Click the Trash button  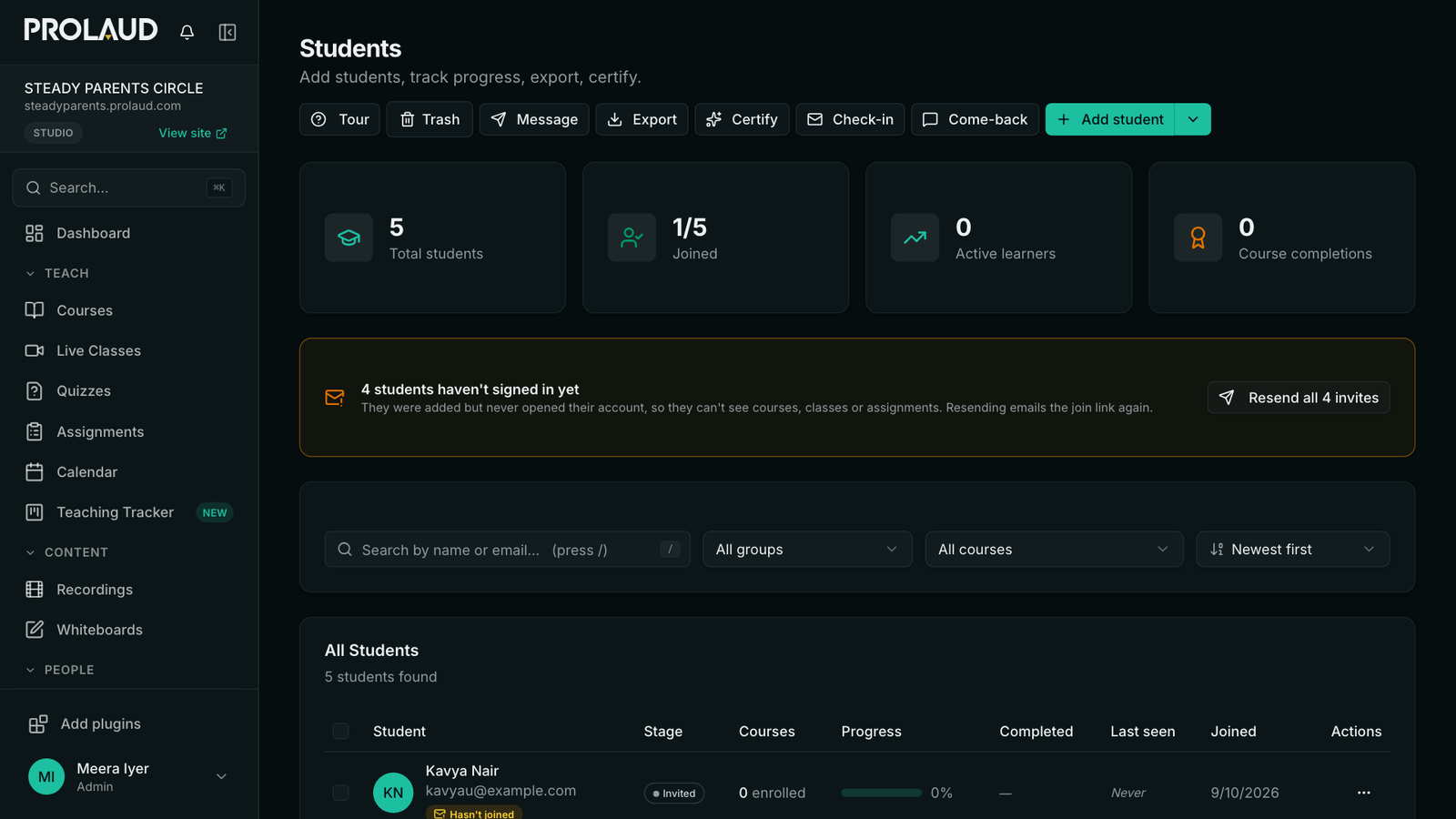pyautogui.click(x=430, y=119)
